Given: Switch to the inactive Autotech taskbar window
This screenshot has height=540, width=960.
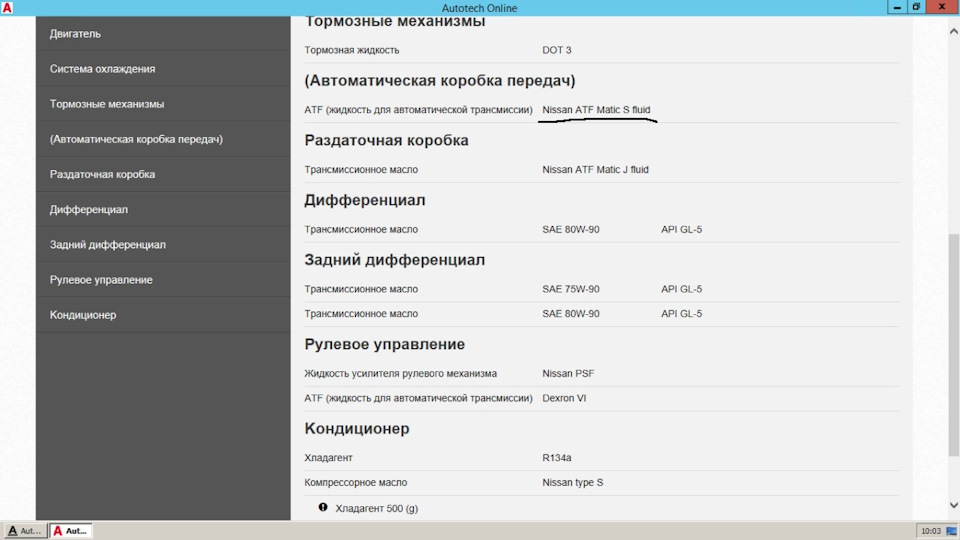Looking at the screenshot, I should (24, 531).
